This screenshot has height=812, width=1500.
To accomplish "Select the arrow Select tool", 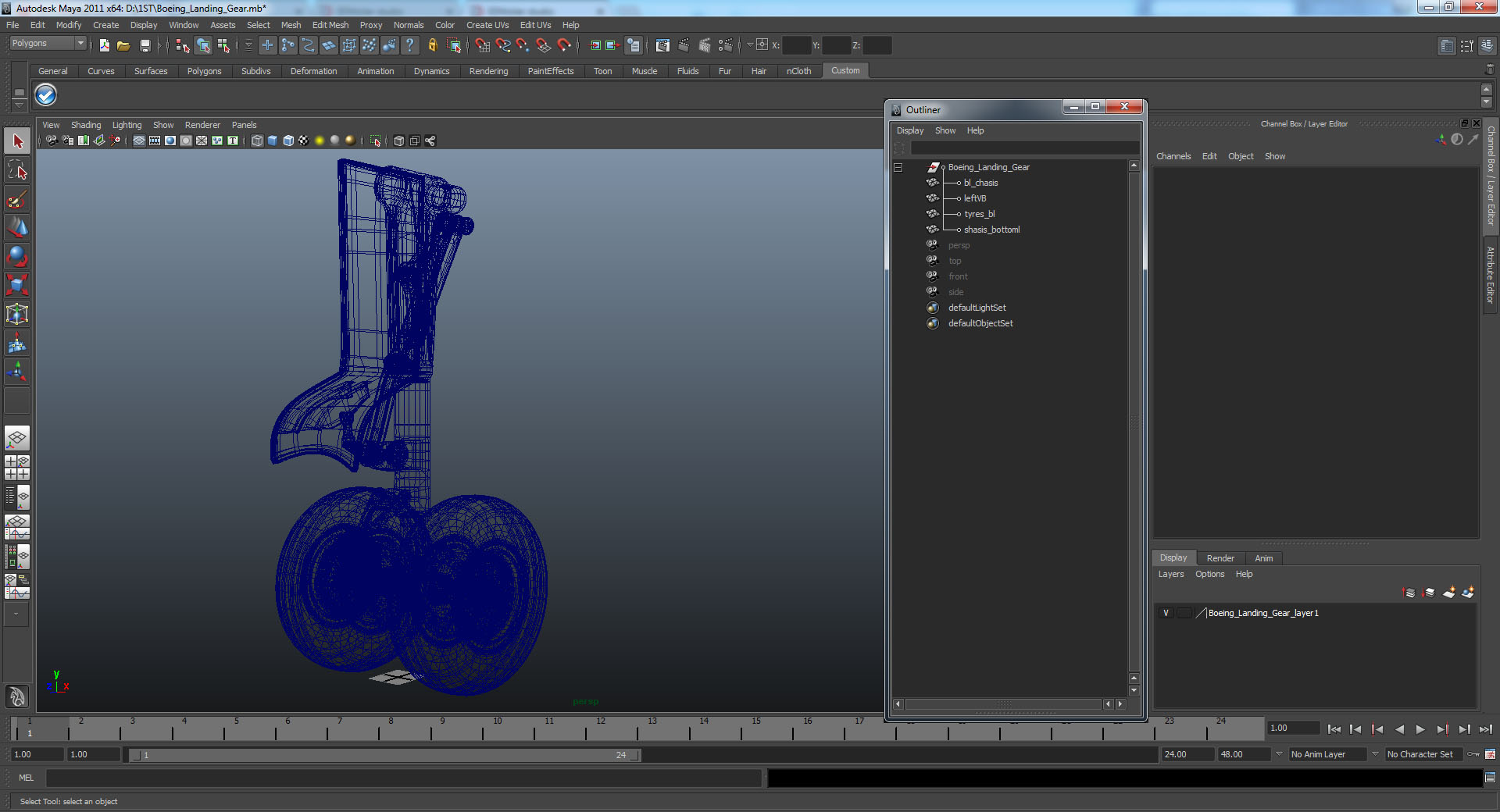I will (17, 141).
